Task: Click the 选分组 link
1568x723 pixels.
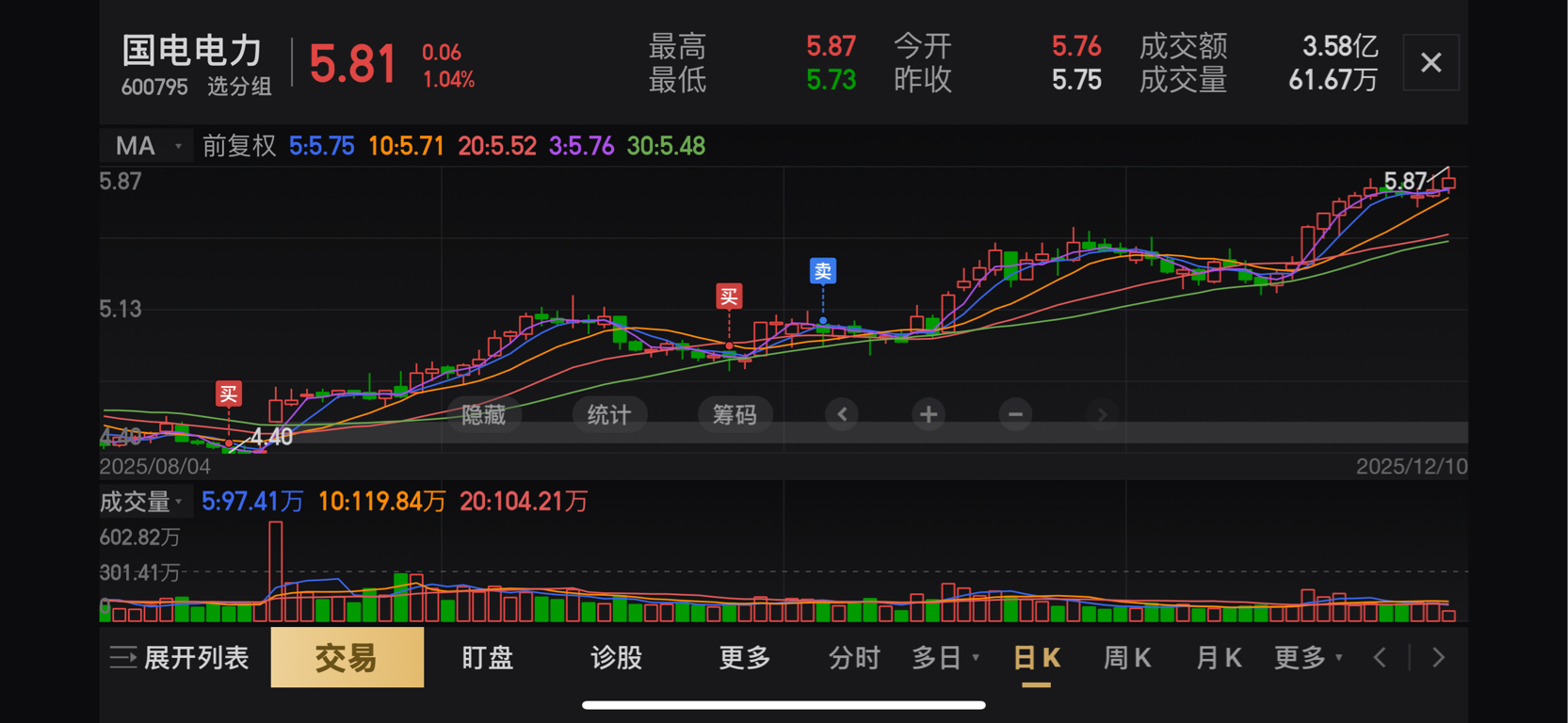Action: point(239,88)
